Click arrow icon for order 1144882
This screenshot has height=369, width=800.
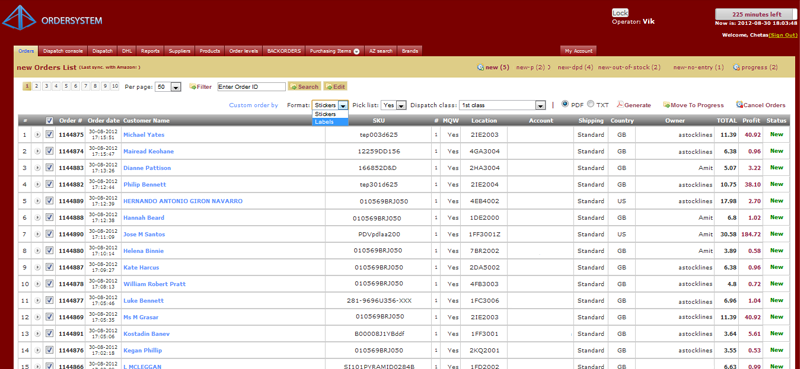click(x=37, y=184)
